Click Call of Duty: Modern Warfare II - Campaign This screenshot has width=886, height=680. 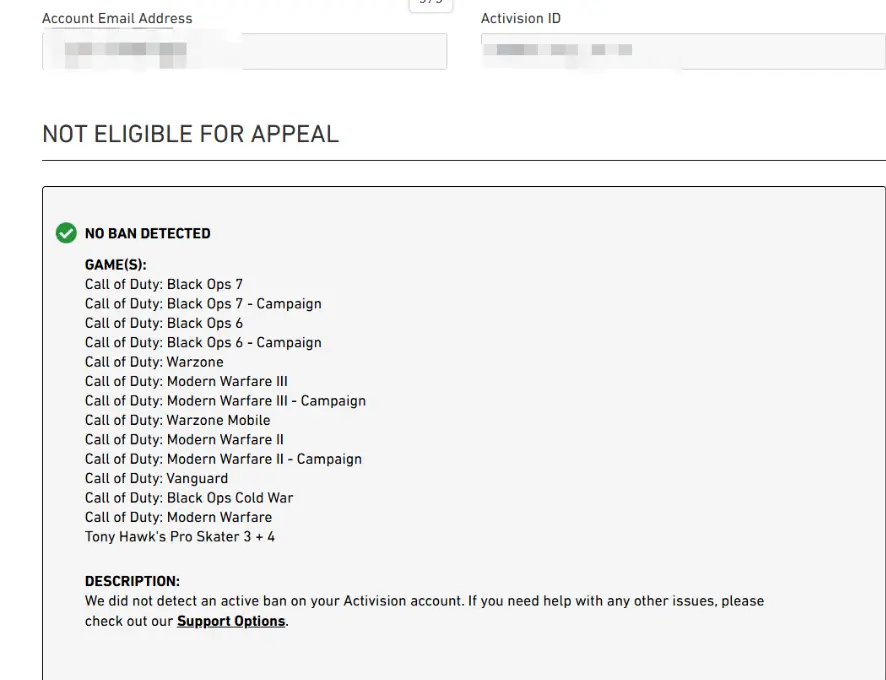tap(223, 459)
